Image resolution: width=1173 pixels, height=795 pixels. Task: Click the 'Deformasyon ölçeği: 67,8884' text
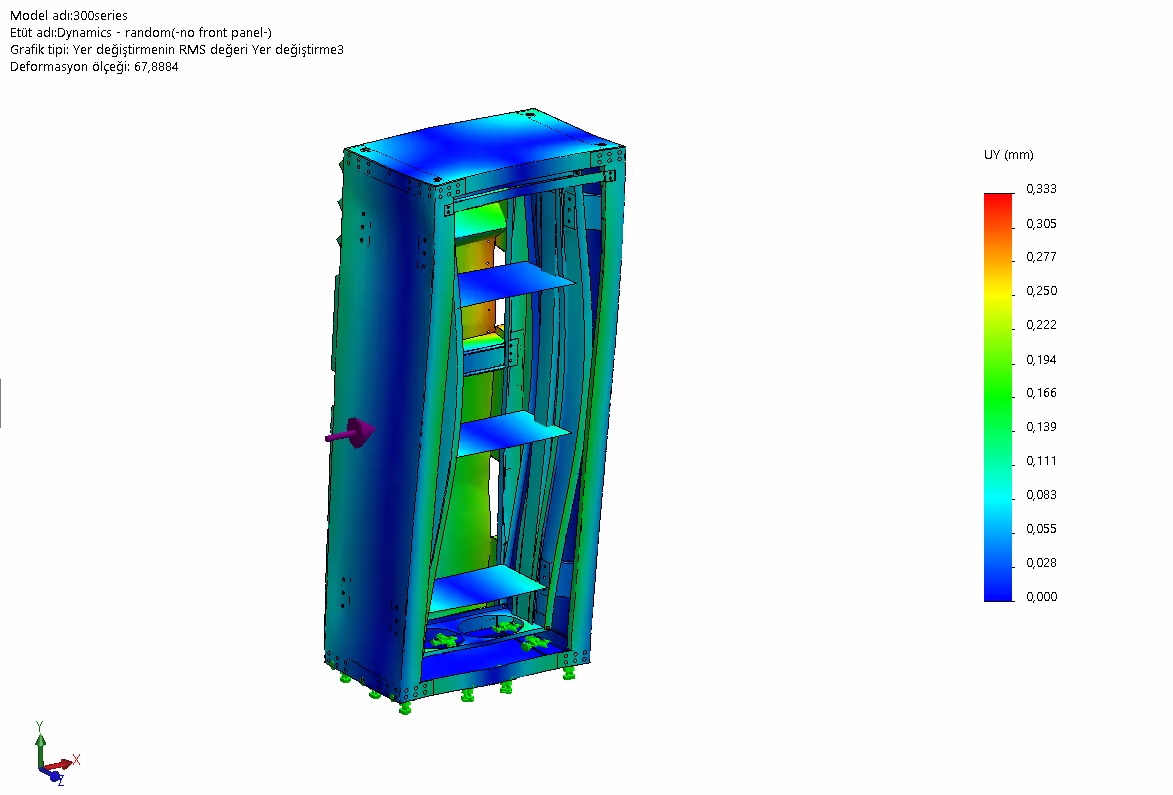tap(94, 67)
